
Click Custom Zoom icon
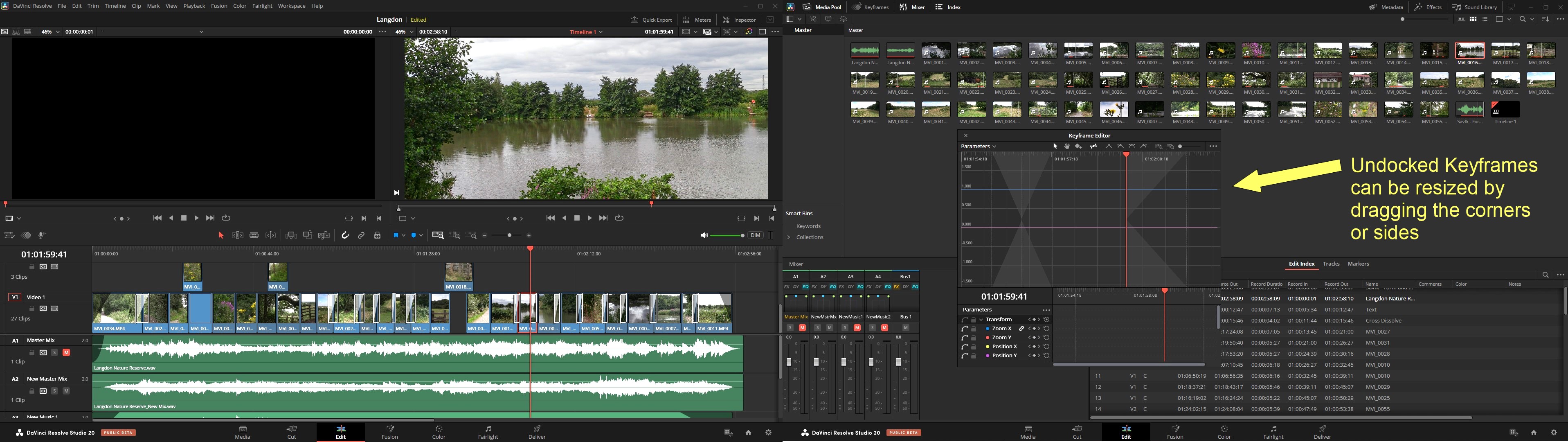[x=471, y=236]
